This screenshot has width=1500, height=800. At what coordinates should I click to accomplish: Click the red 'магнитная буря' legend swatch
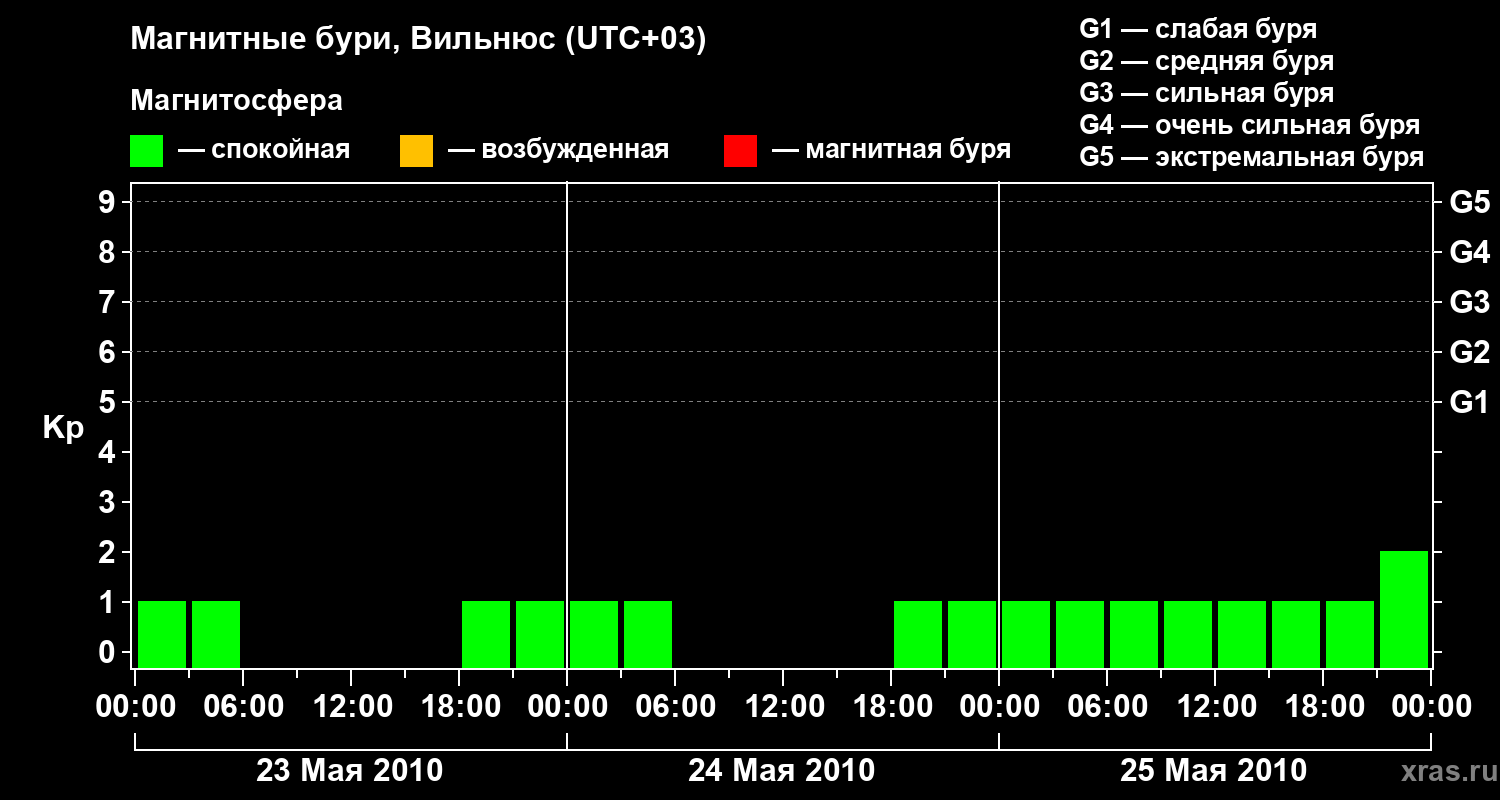[740, 151]
